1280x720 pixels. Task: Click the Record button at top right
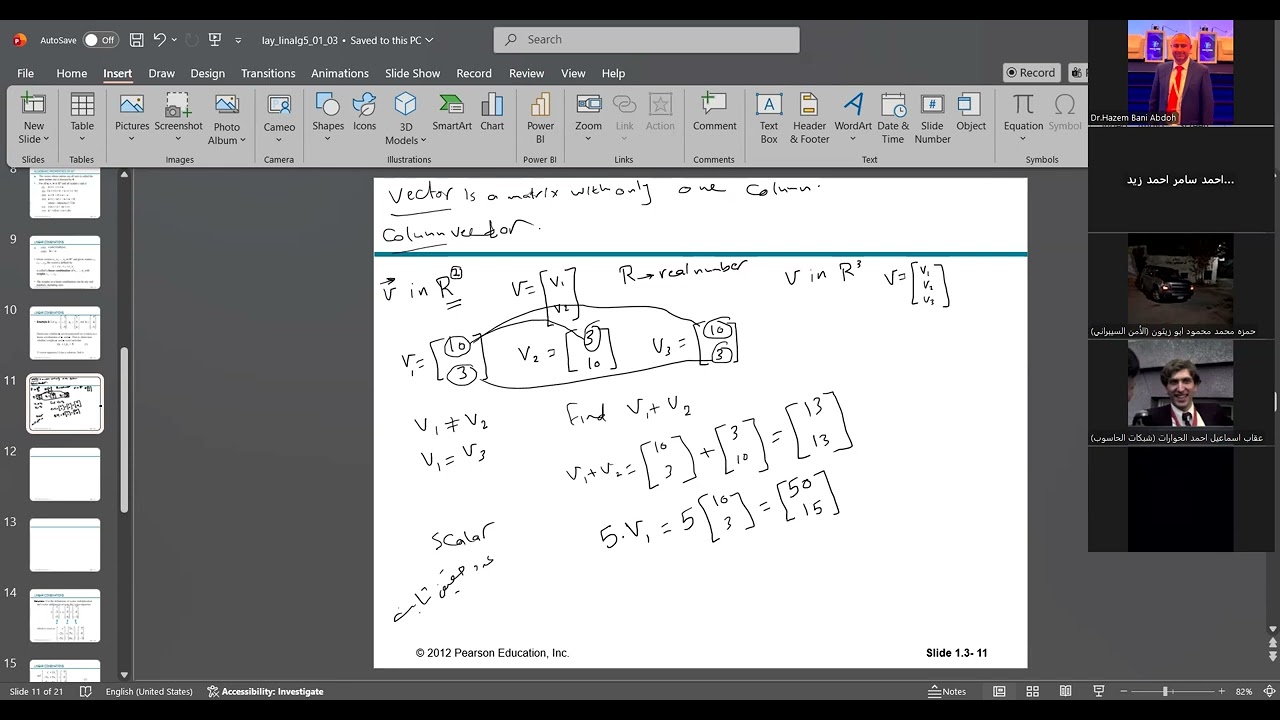click(1031, 72)
